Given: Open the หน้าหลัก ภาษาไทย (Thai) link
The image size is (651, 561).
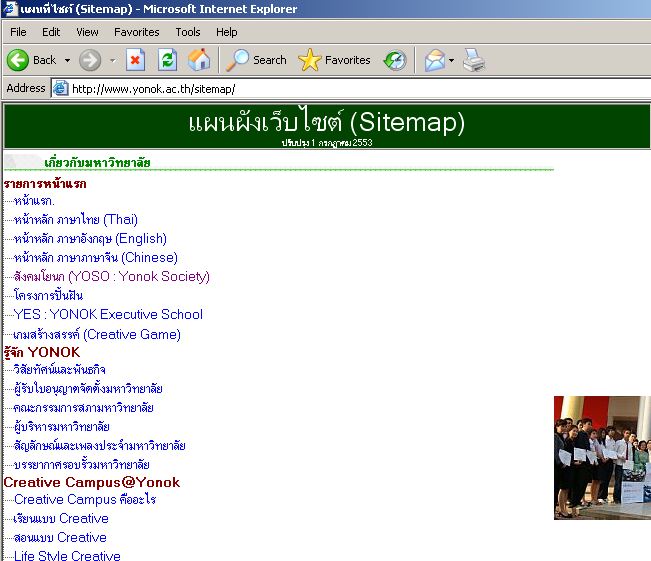Looking at the screenshot, I should point(76,219).
